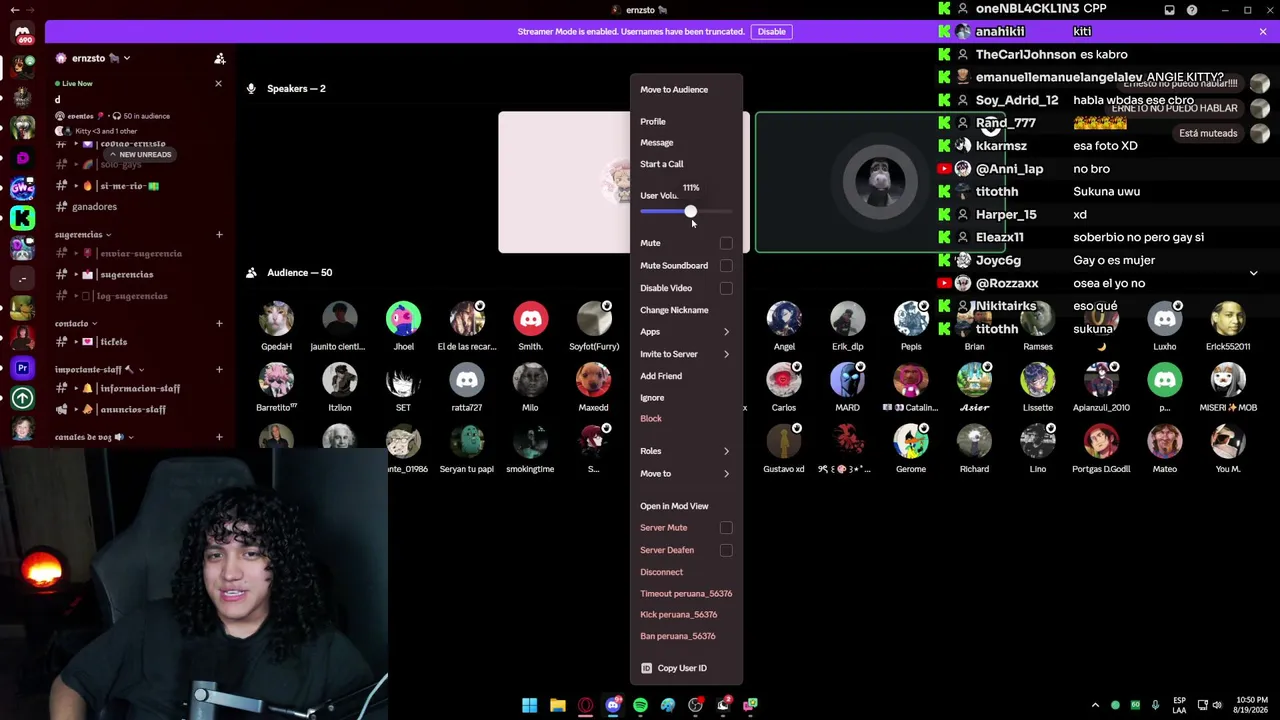Toggle the Mute checkbox in context menu
Viewport: 1280px width, 720px height.
point(726,243)
